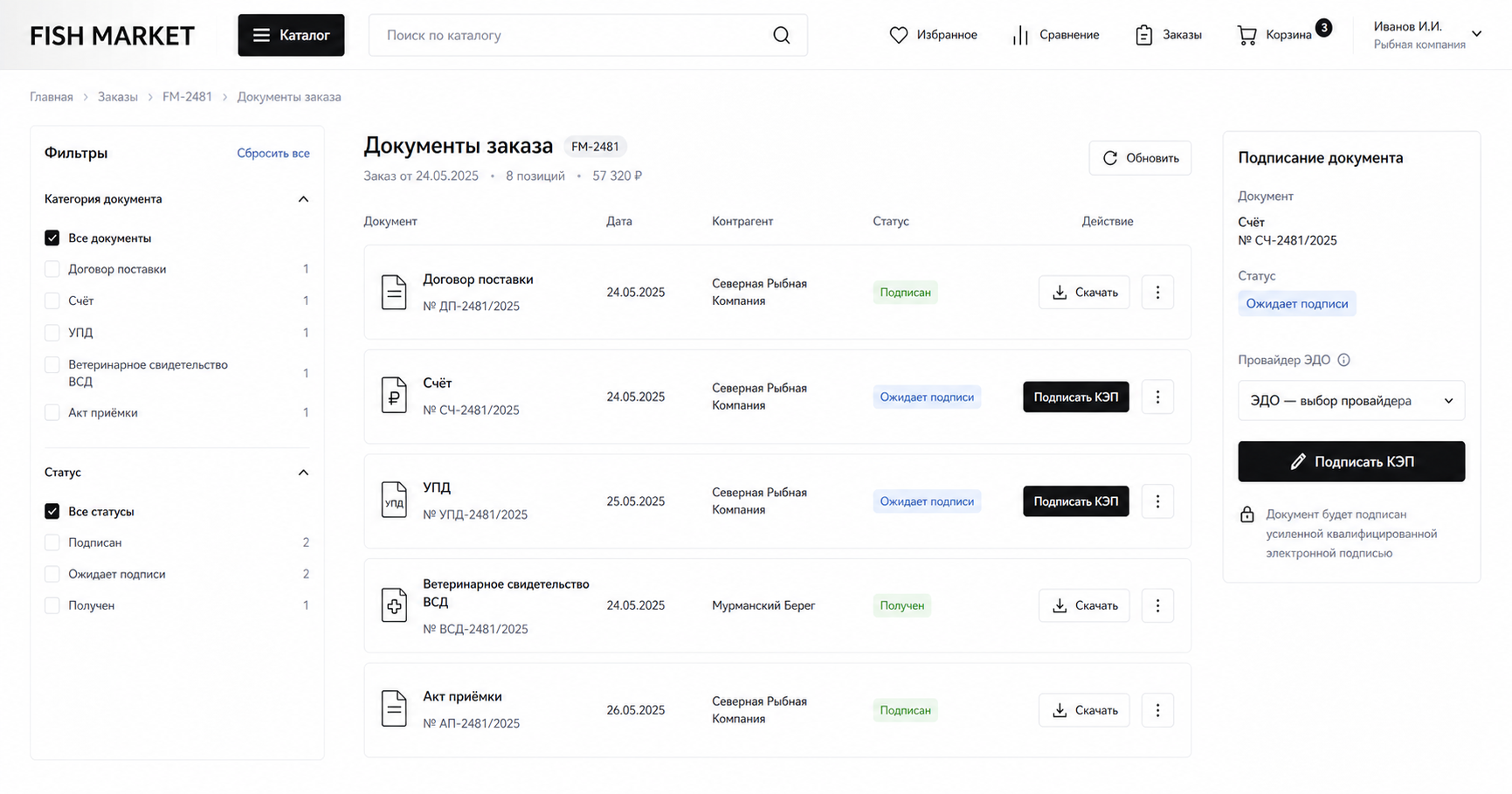The width and height of the screenshot is (1512, 794).
Task: Click the Контрагент column header
Action: coord(742,221)
